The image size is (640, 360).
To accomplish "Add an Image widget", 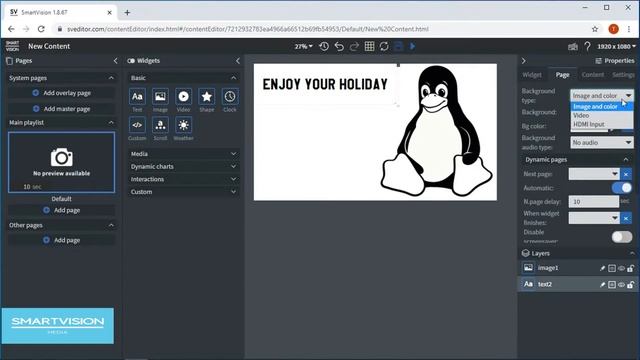I will [160, 97].
